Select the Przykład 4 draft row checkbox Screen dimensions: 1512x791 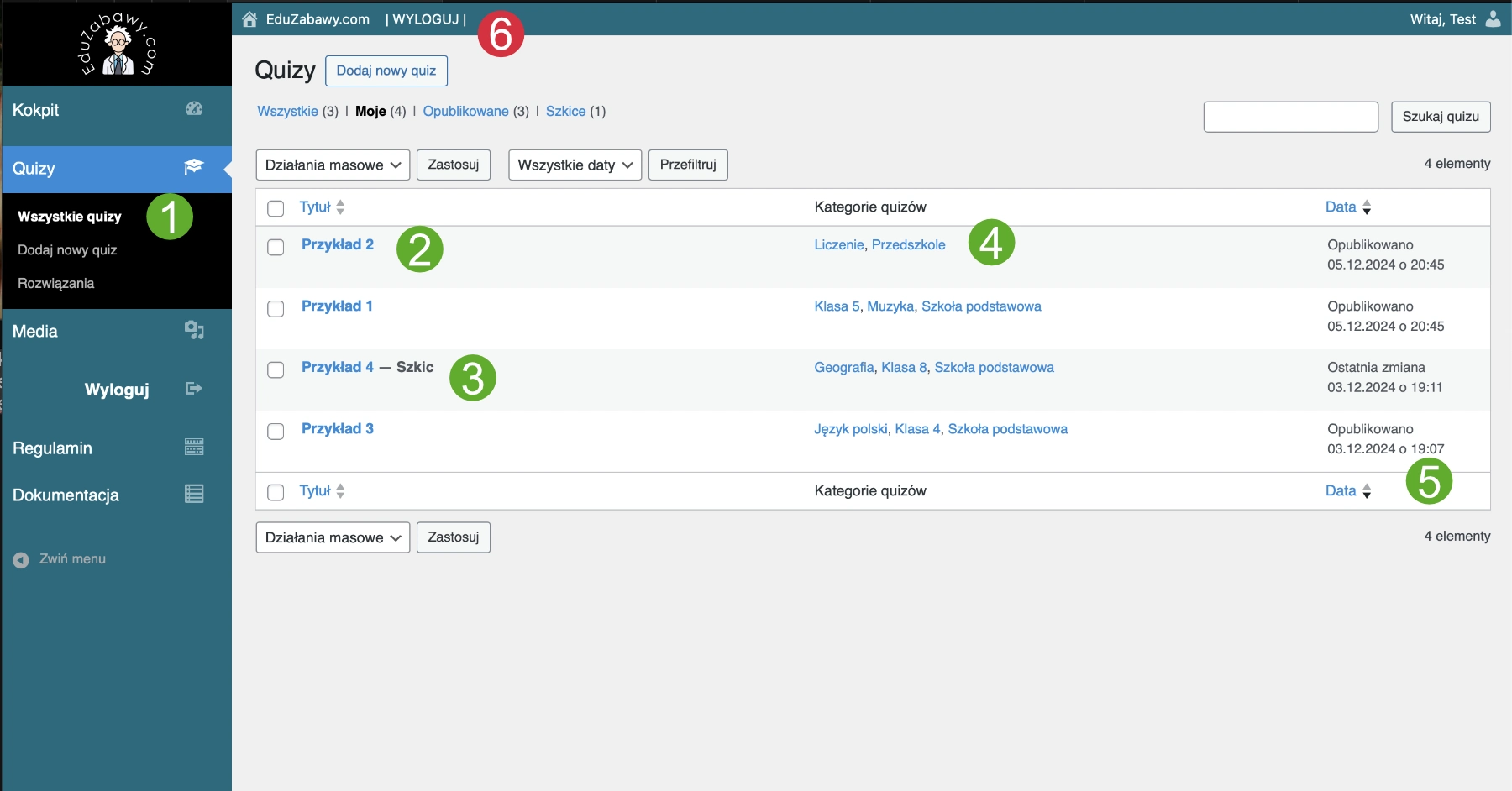click(x=276, y=370)
